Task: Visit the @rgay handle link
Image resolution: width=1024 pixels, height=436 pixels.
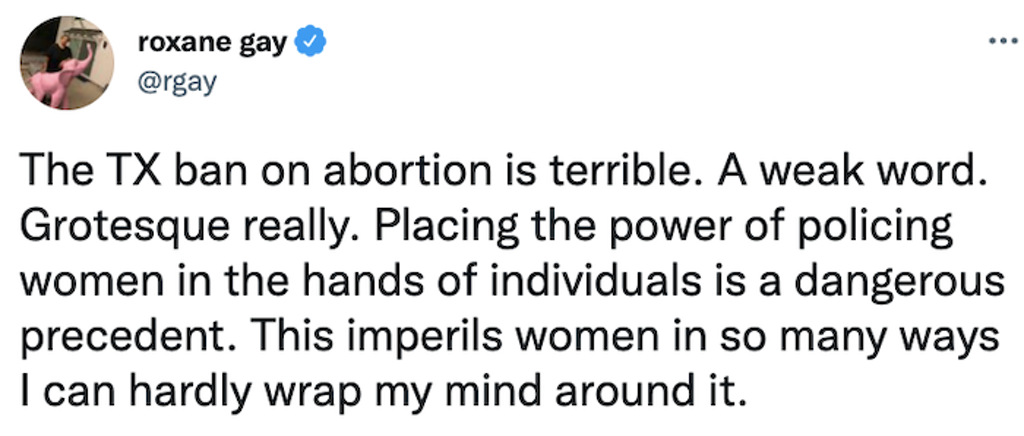Action: (176, 83)
